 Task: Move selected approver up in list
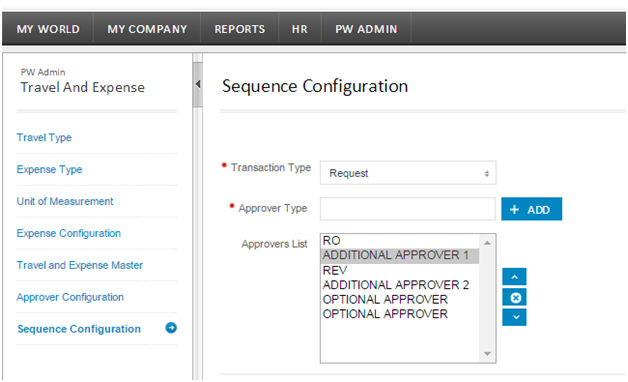(514, 277)
